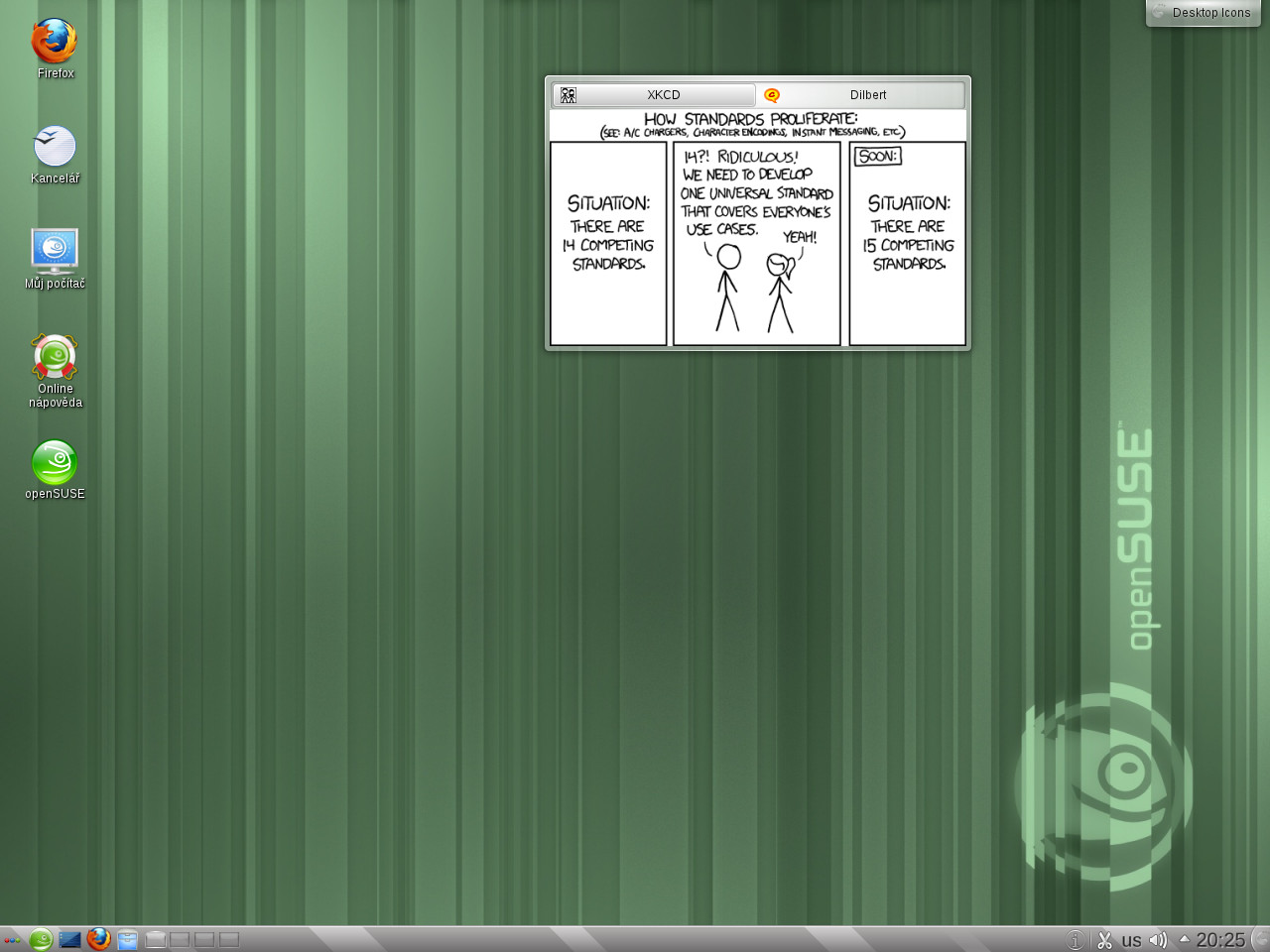Image resolution: width=1270 pixels, height=952 pixels.
Task: Click the 20:25 panel clock
Action: (x=1220, y=940)
